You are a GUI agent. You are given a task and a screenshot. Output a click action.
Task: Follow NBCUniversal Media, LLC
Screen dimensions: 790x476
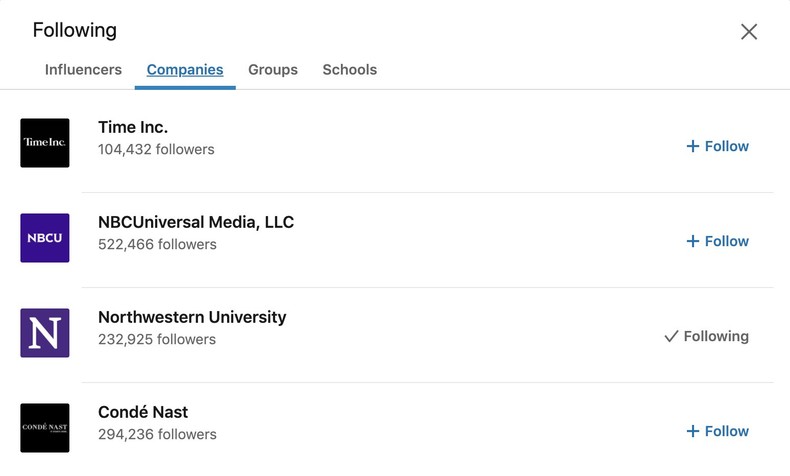[x=717, y=241]
